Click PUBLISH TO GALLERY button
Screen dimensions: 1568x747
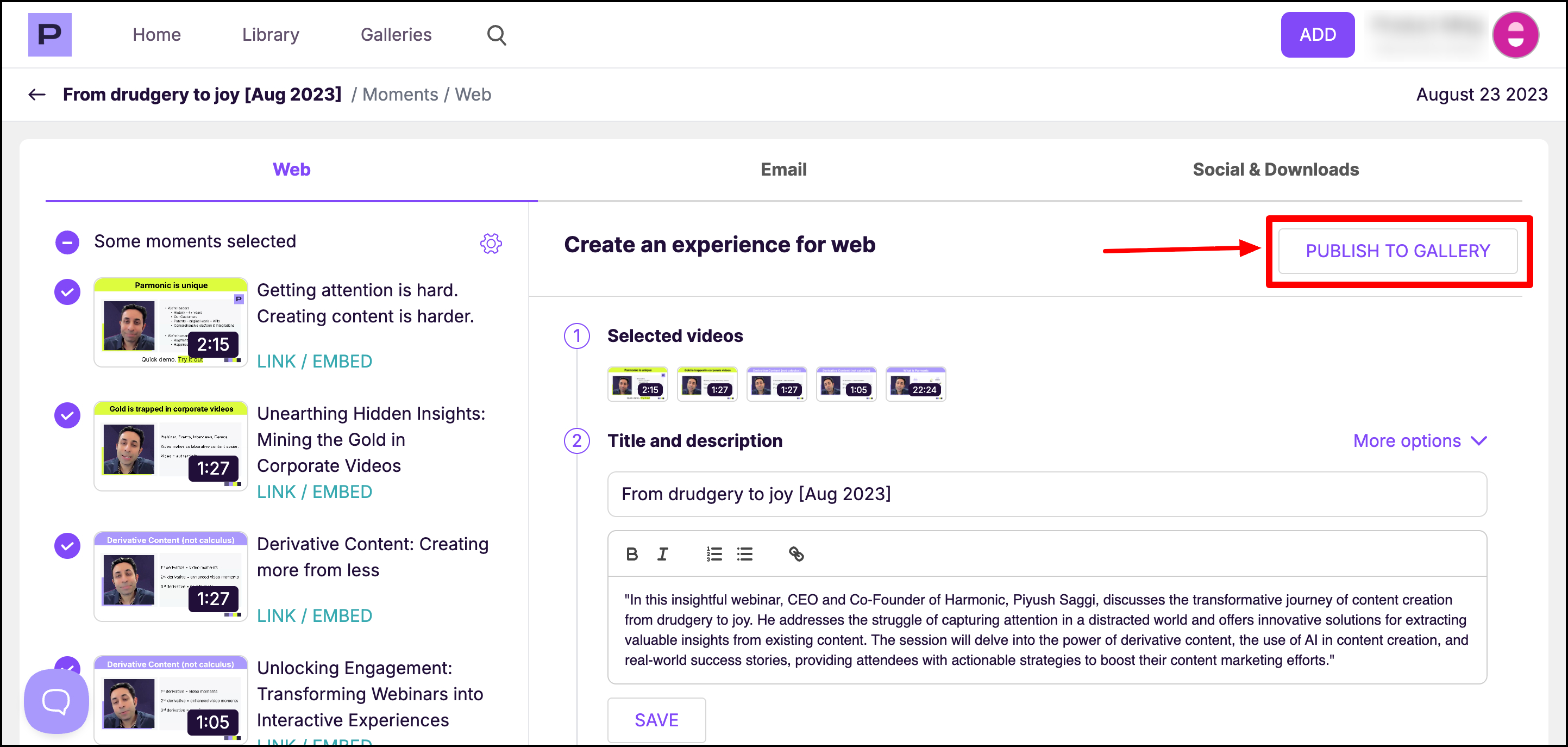pos(1397,251)
